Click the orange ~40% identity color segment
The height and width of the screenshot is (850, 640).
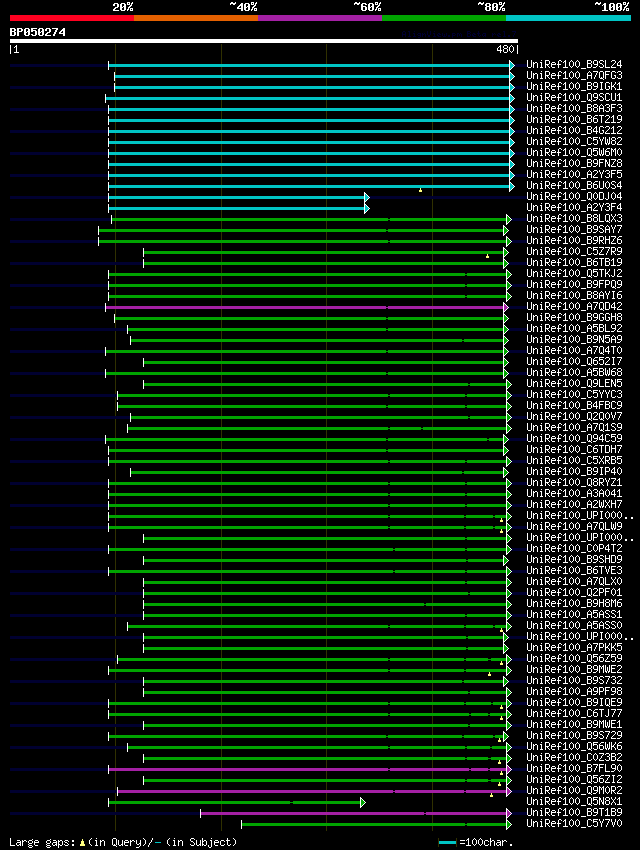point(196,18)
